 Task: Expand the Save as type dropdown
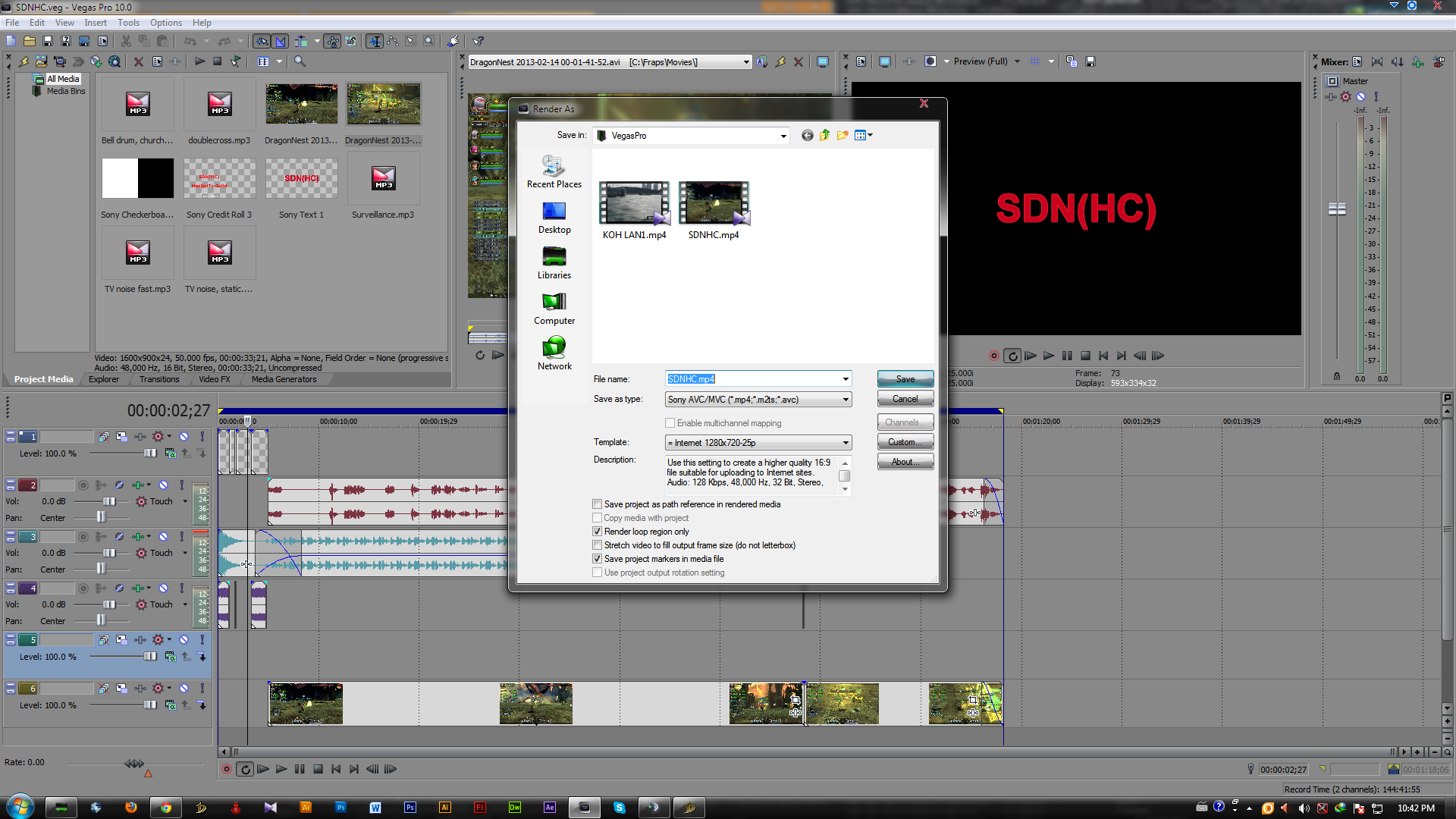[x=846, y=400]
